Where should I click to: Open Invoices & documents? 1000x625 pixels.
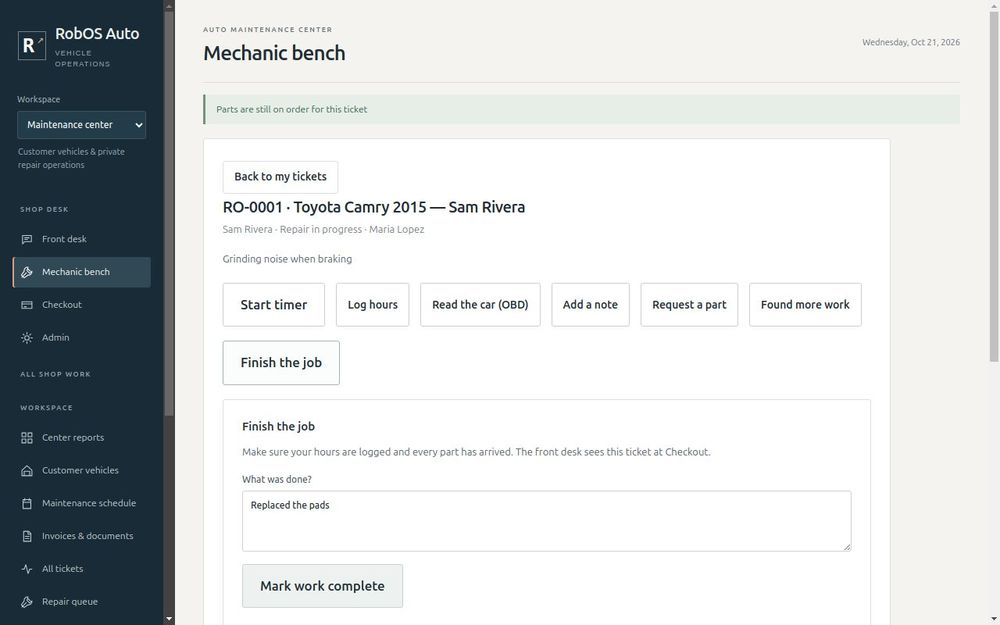click(x=82, y=536)
